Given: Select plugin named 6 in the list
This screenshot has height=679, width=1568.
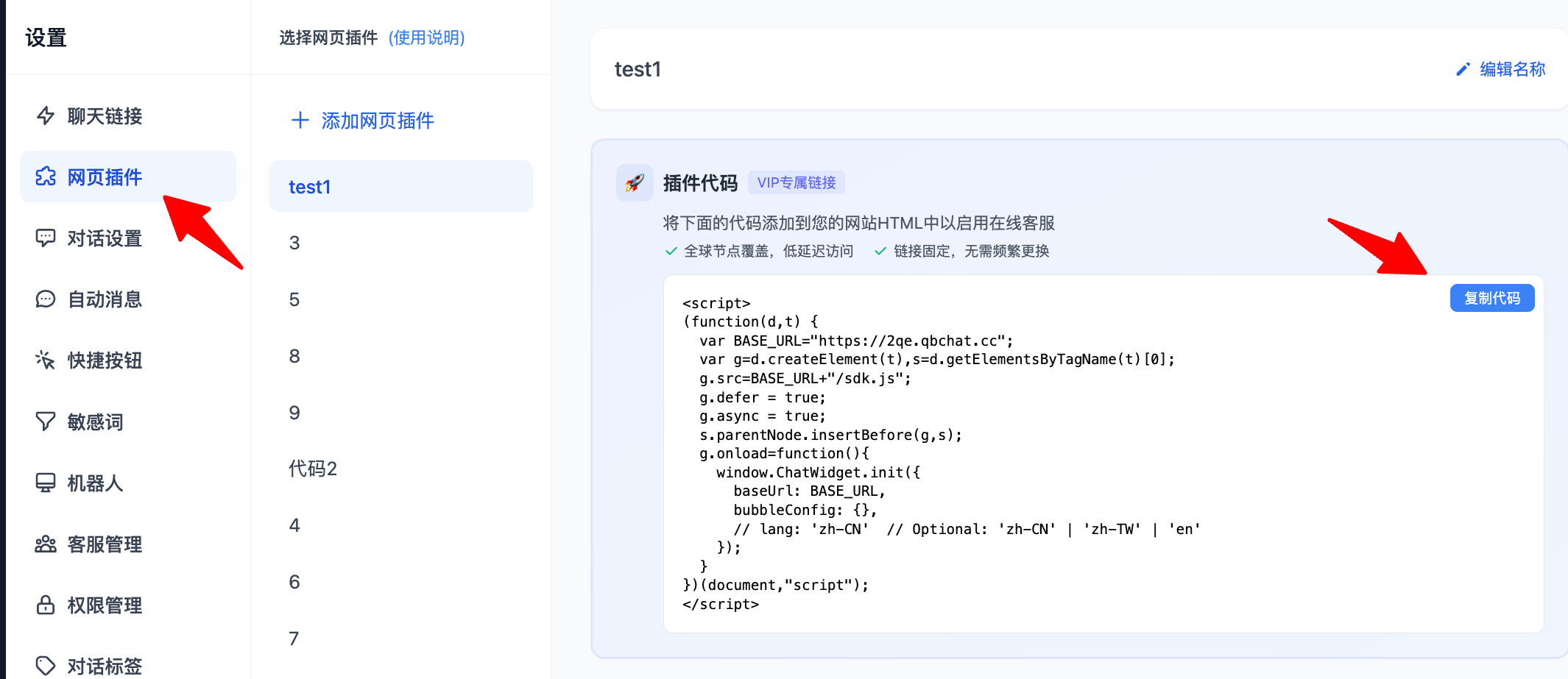Looking at the screenshot, I should coord(401,582).
